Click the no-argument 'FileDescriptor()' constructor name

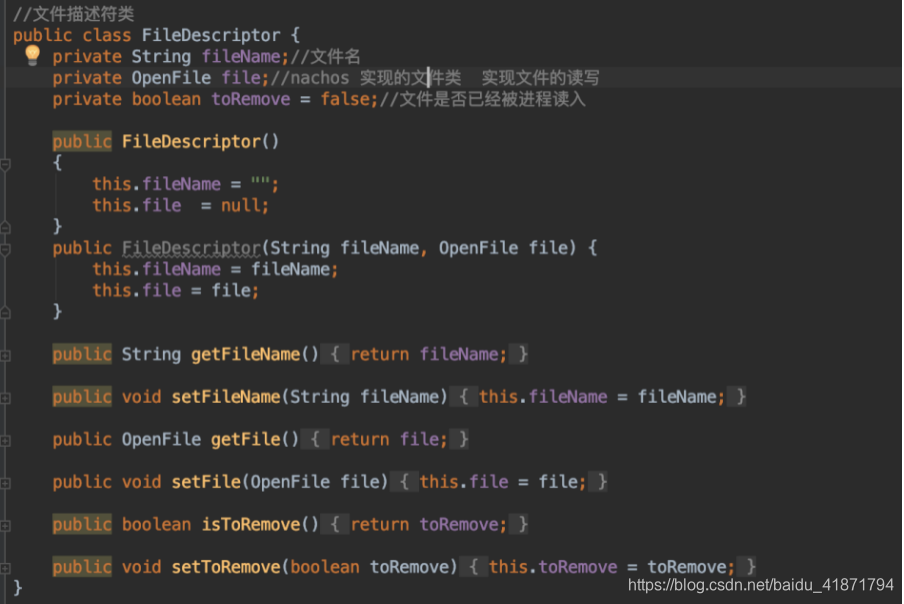pyautogui.click(x=201, y=142)
